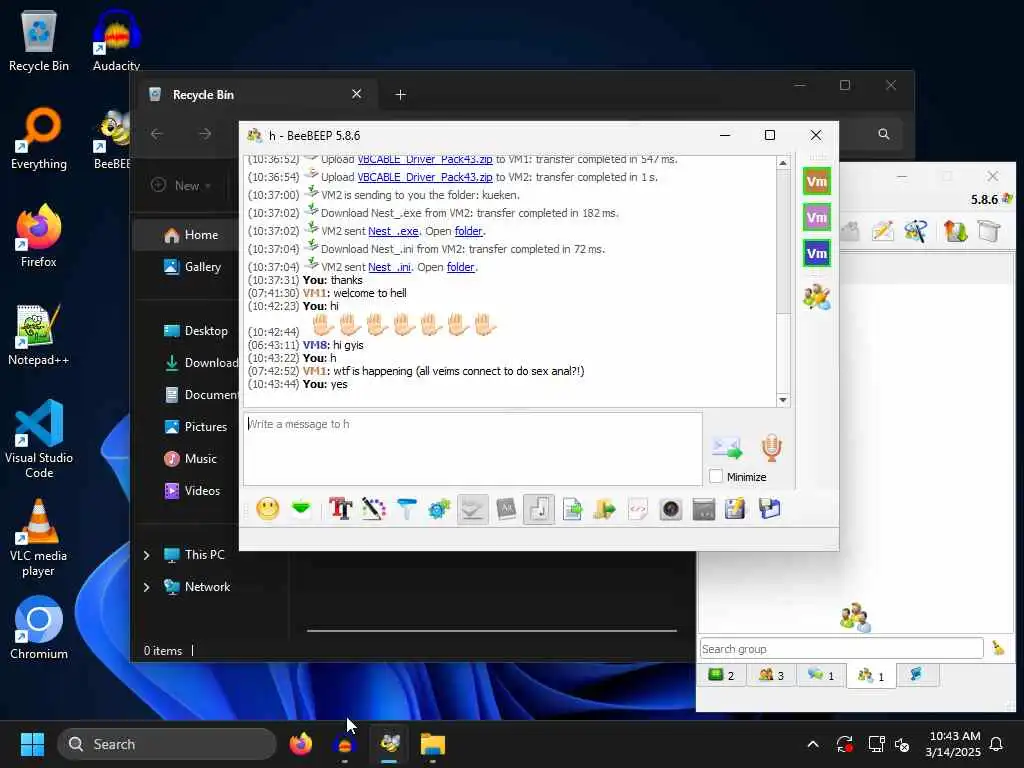Screen dimensions: 1024x768
Task: Click the file transfer arrows icon in main toolbar
Action: point(955,231)
